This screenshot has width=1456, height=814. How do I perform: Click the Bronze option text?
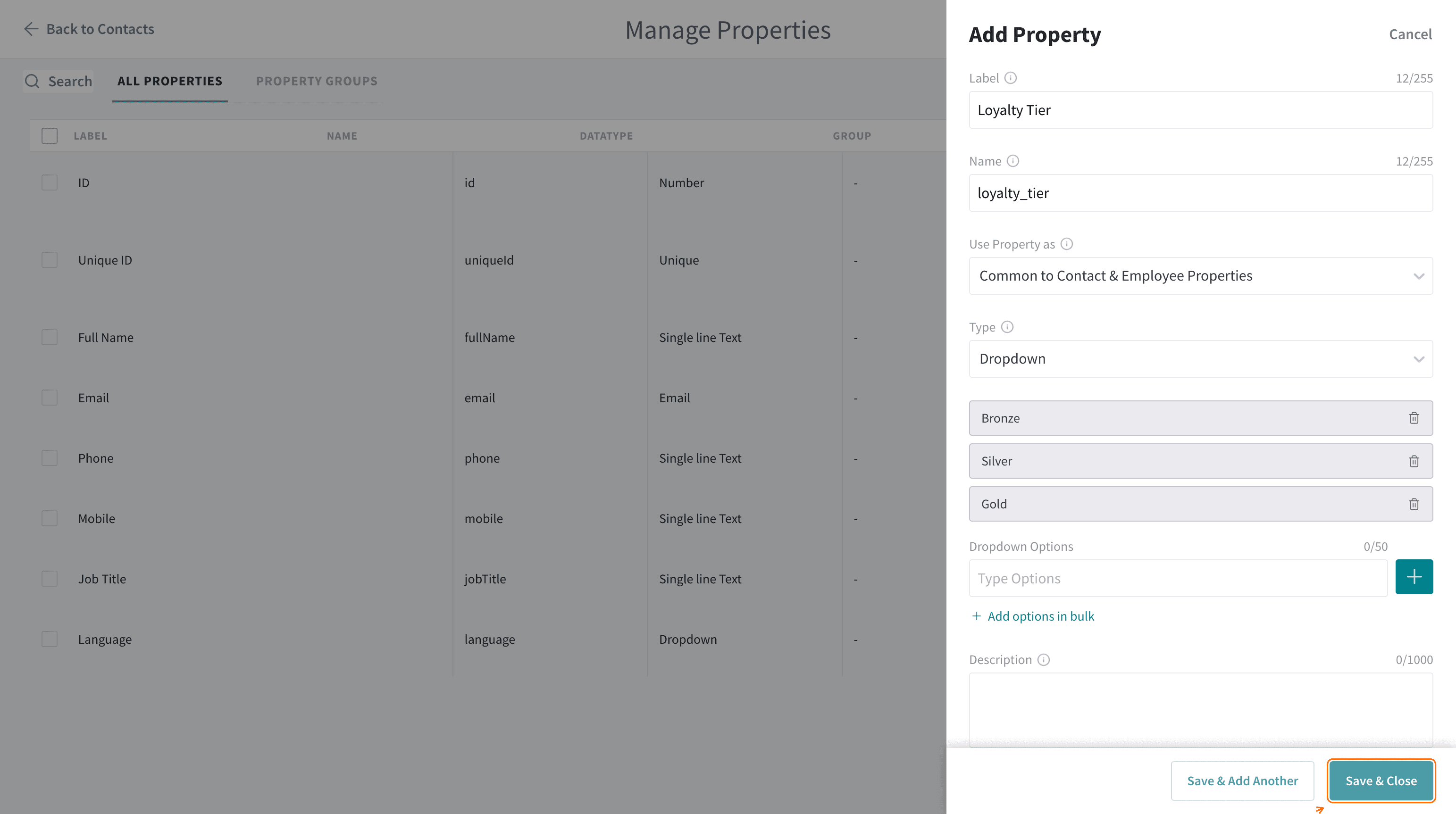tap(1000, 418)
